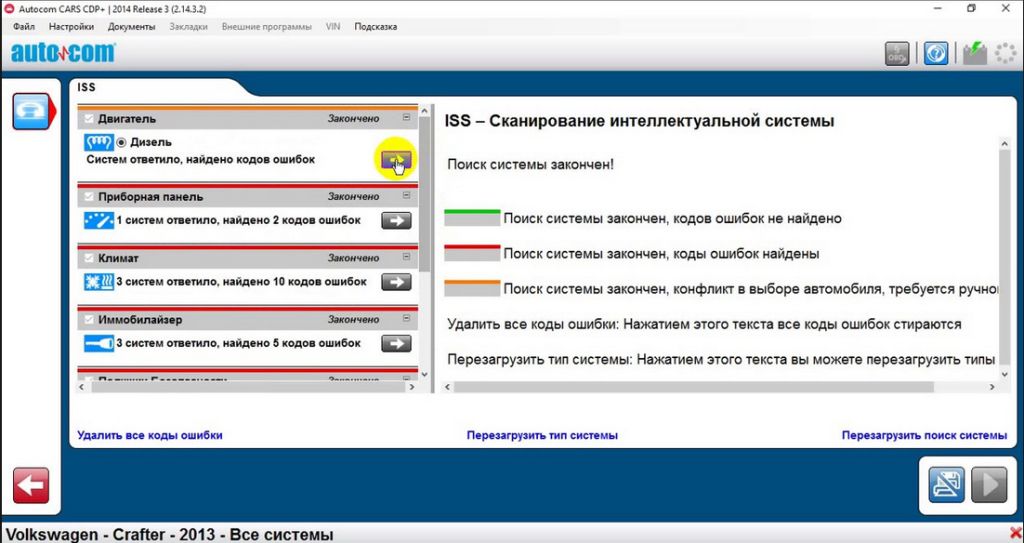Viewport: 1024px width, 543px height.
Task: Open the Документы menu
Action: [x=131, y=27]
